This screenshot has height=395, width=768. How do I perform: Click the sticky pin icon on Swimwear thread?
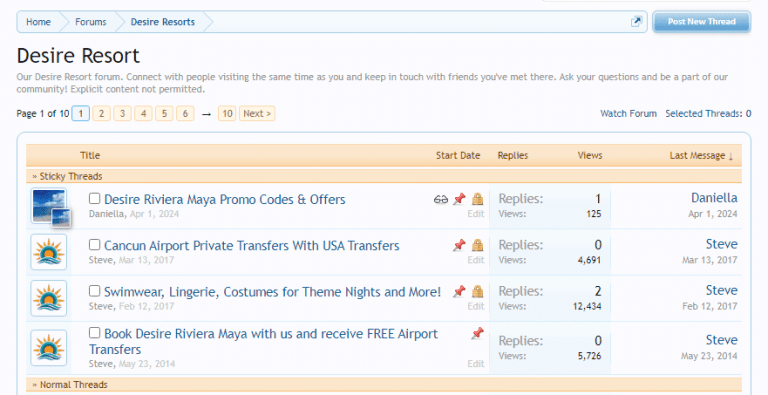[459, 292]
